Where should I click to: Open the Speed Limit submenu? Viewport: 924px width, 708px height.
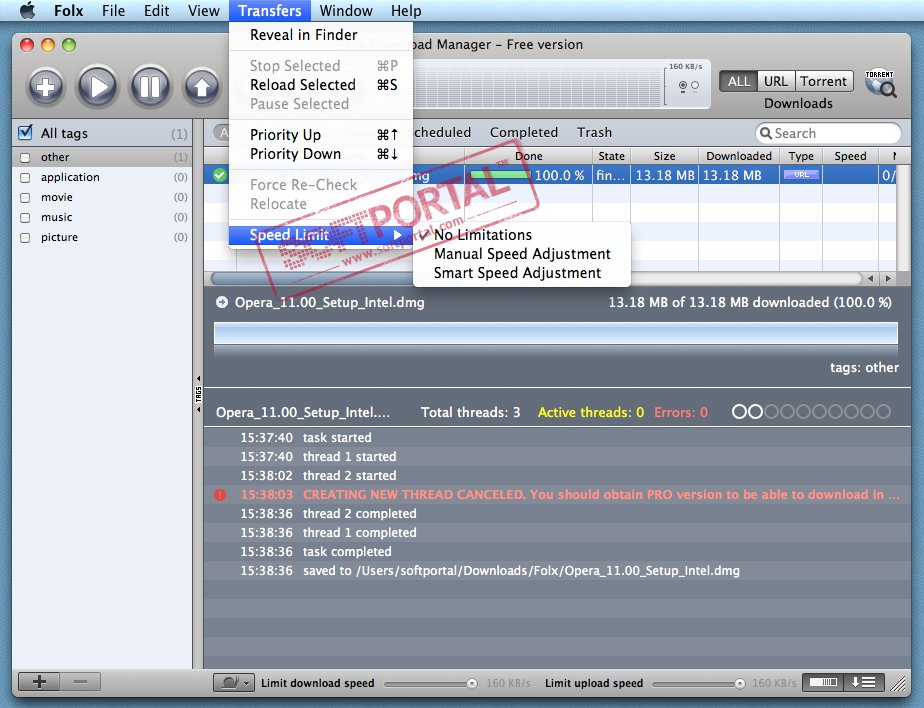point(321,235)
